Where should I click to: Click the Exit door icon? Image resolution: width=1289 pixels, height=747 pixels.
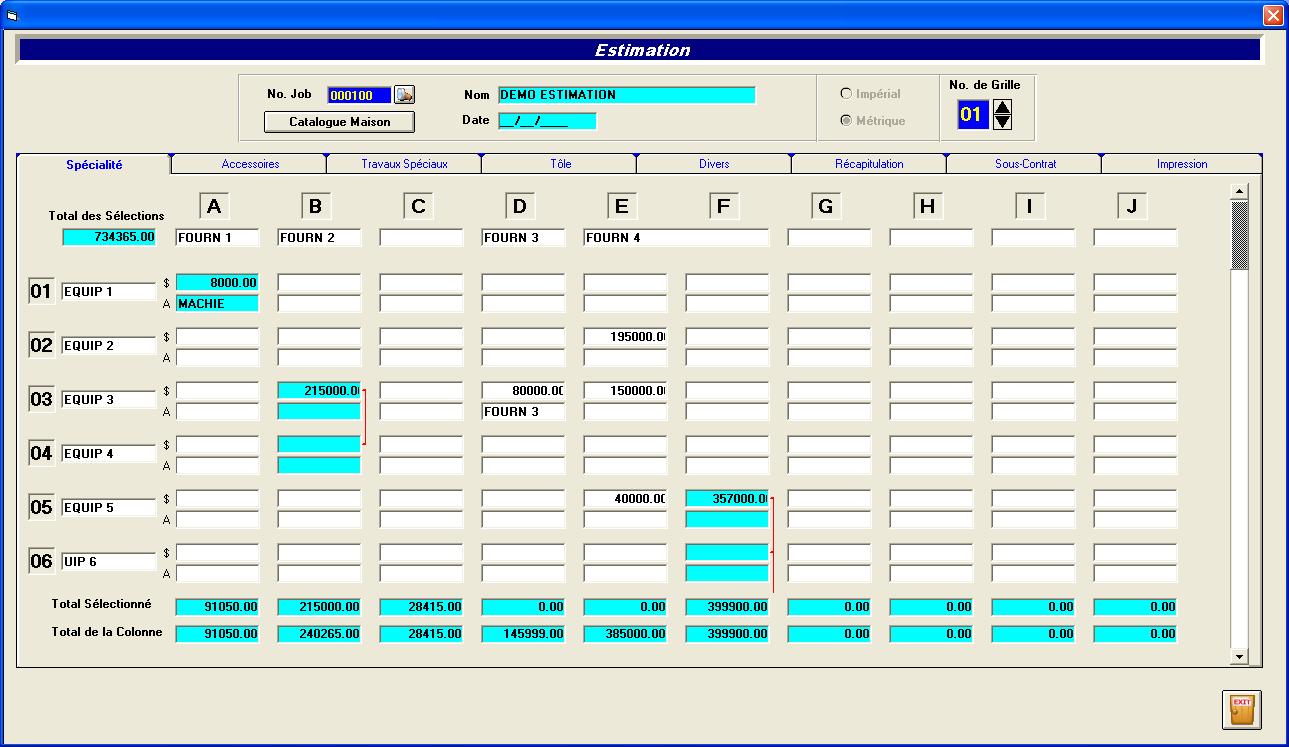[x=1241, y=709]
